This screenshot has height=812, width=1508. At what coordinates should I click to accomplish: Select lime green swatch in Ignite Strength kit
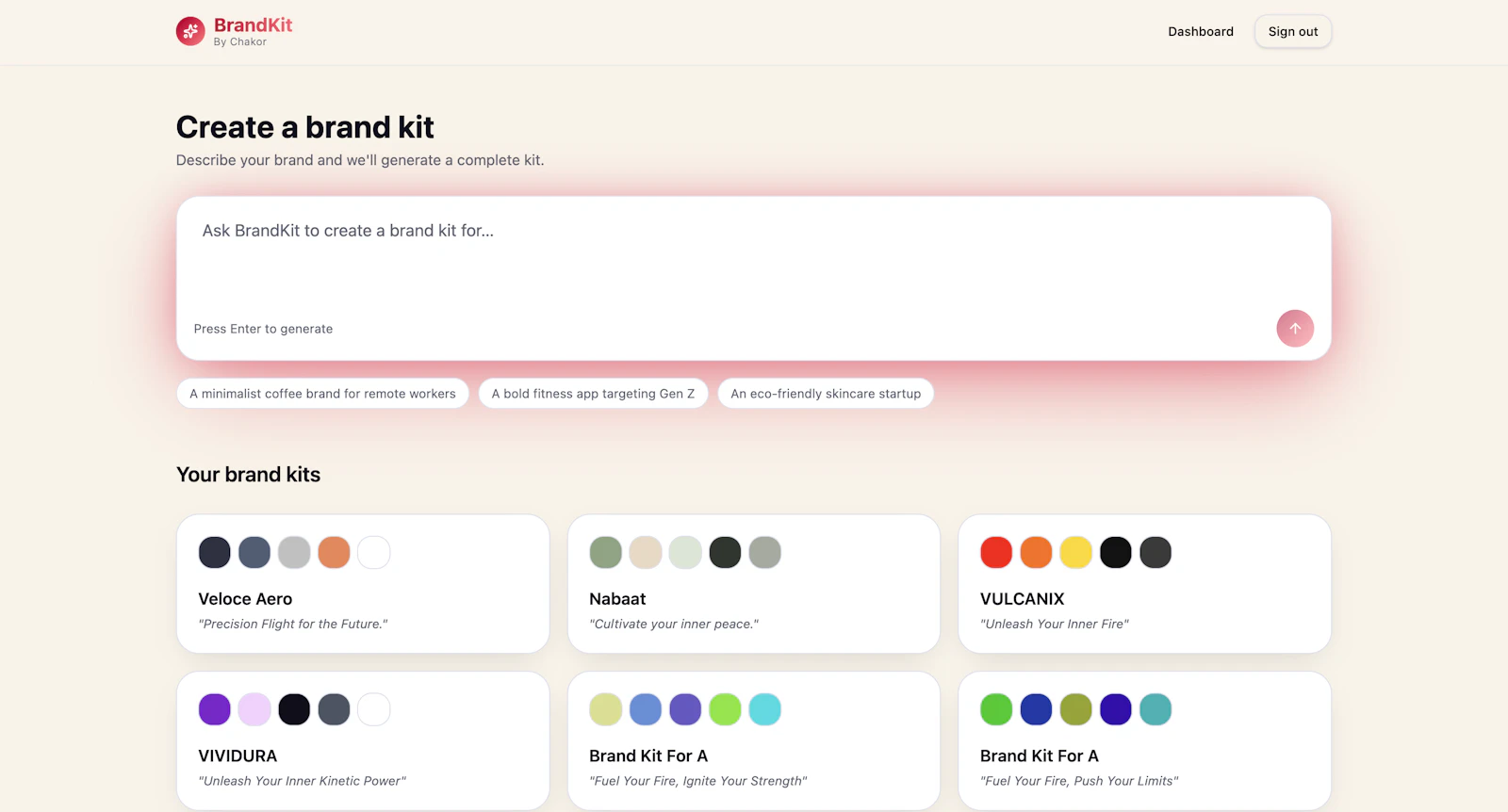click(725, 709)
